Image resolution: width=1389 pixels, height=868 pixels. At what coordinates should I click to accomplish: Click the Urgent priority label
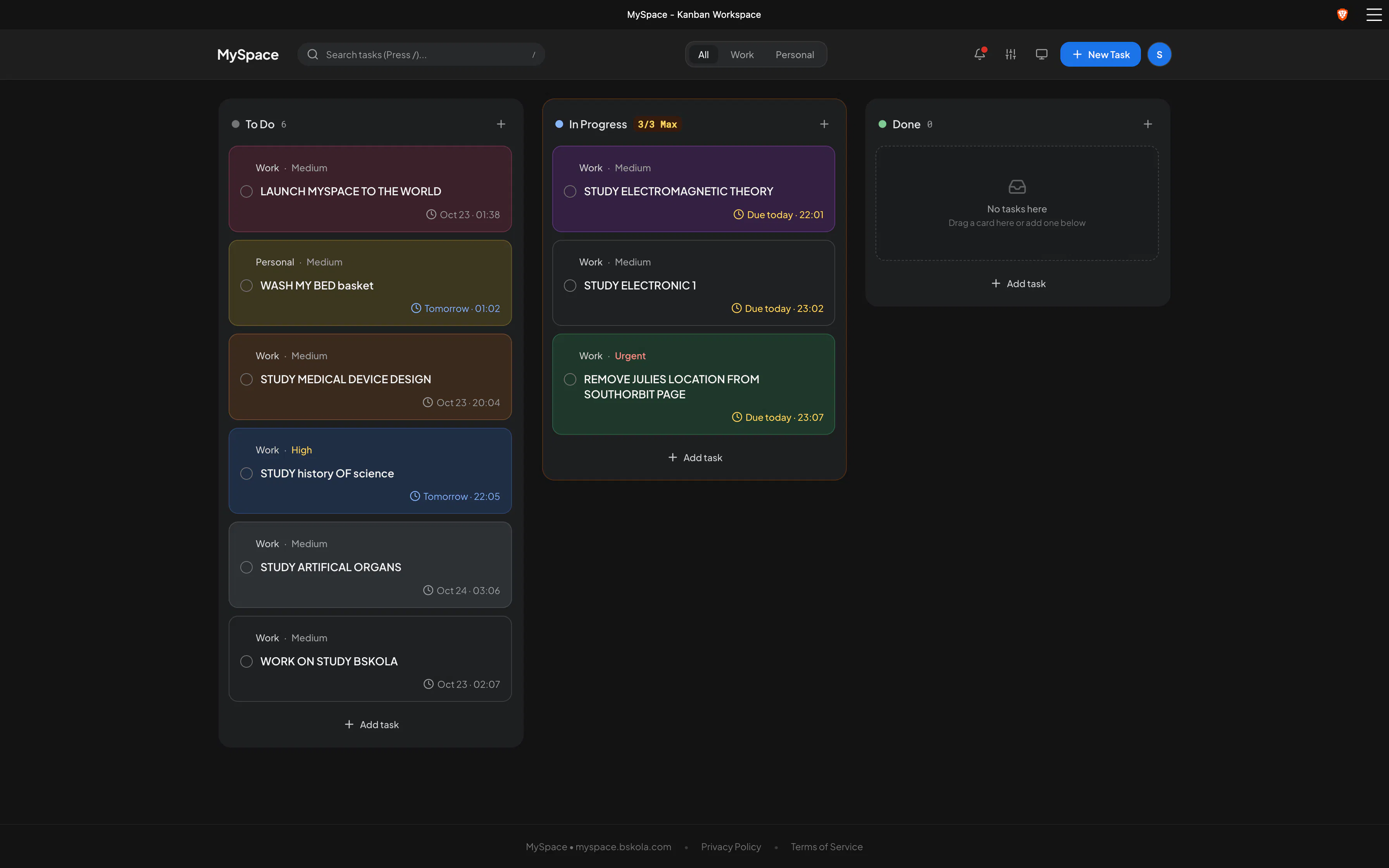click(630, 356)
